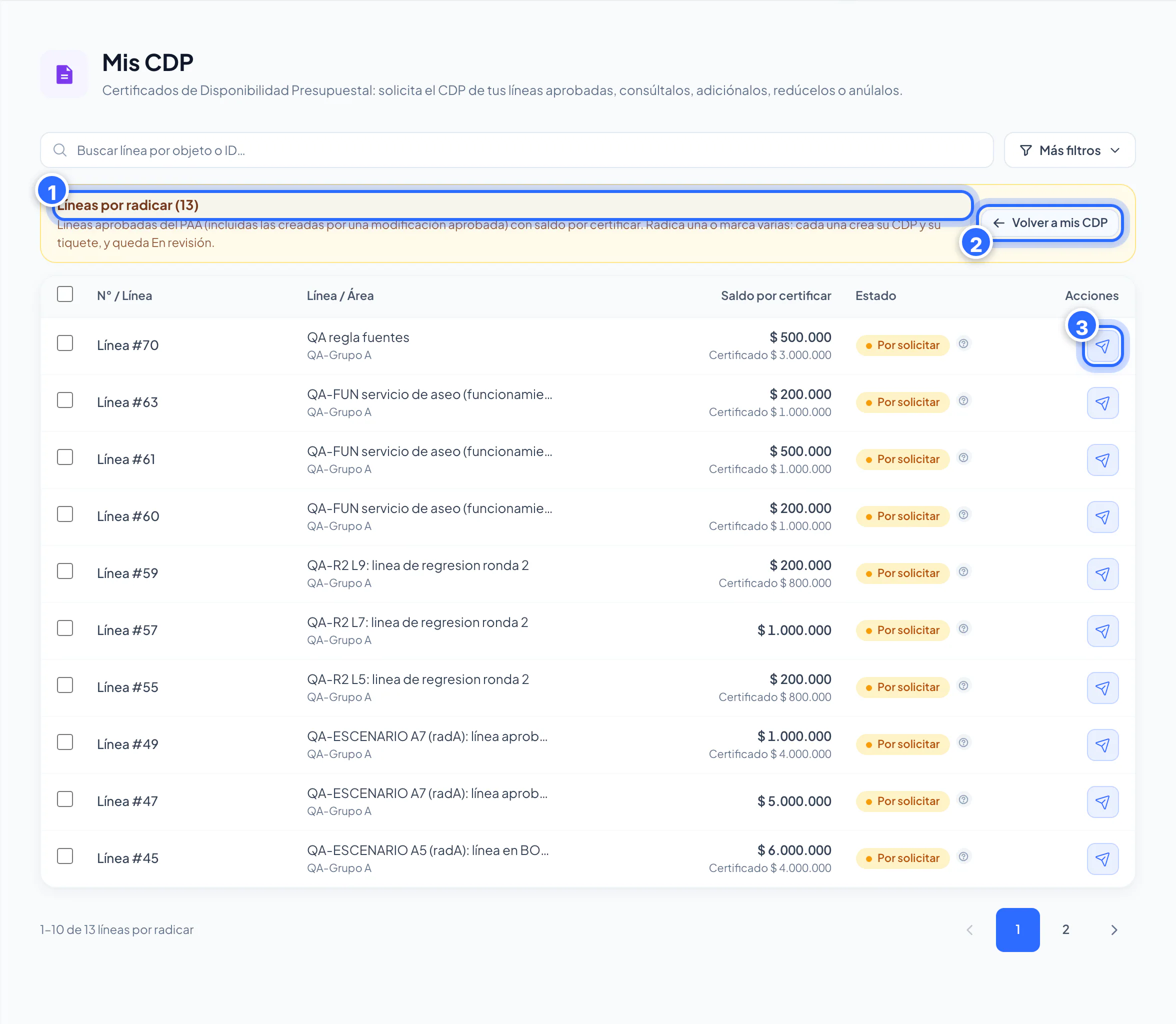Open status help icon for Línea #45
Image resolution: width=1176 pixels, height=1024 pixels.
click(x=963, y=856)
